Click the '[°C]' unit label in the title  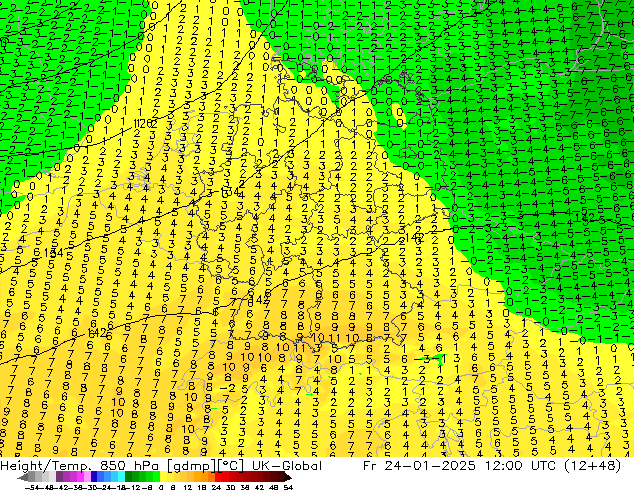[231, 466]
